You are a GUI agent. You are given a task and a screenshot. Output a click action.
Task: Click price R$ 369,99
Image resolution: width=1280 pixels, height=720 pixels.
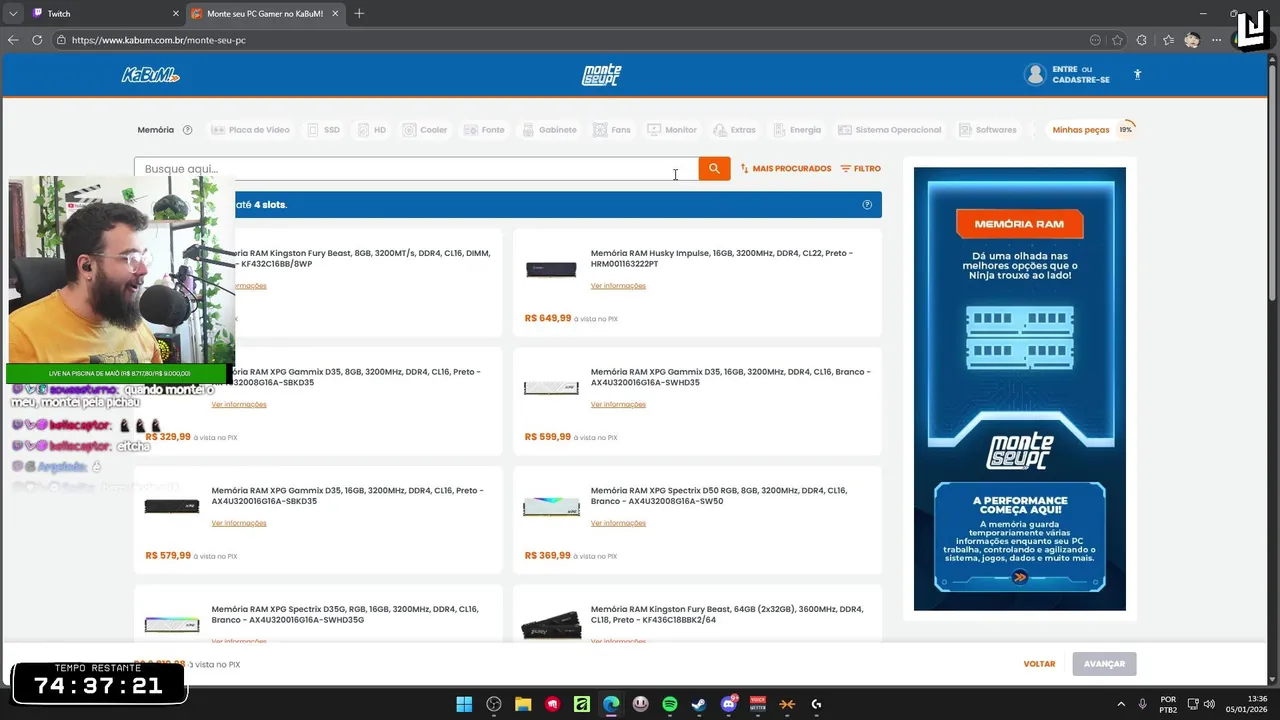548,556
